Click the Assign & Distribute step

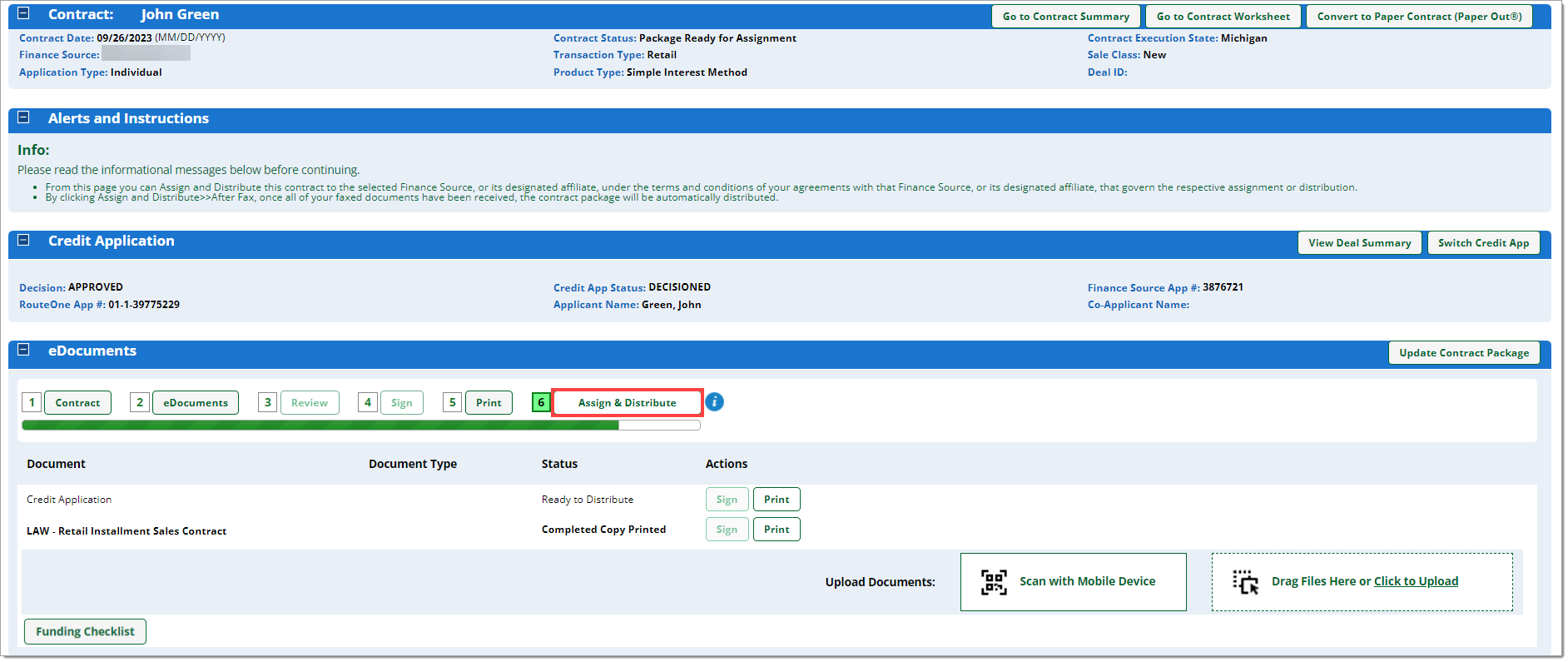(628, 403)
